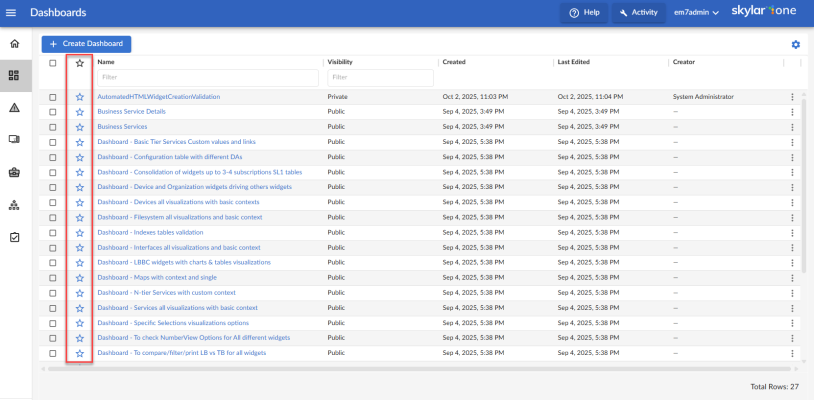Open actions menu for AutomatedHTMLWidgetCreationValidation row
The height and width of the screenshot is (400, 814).
(x=792, y=97)
